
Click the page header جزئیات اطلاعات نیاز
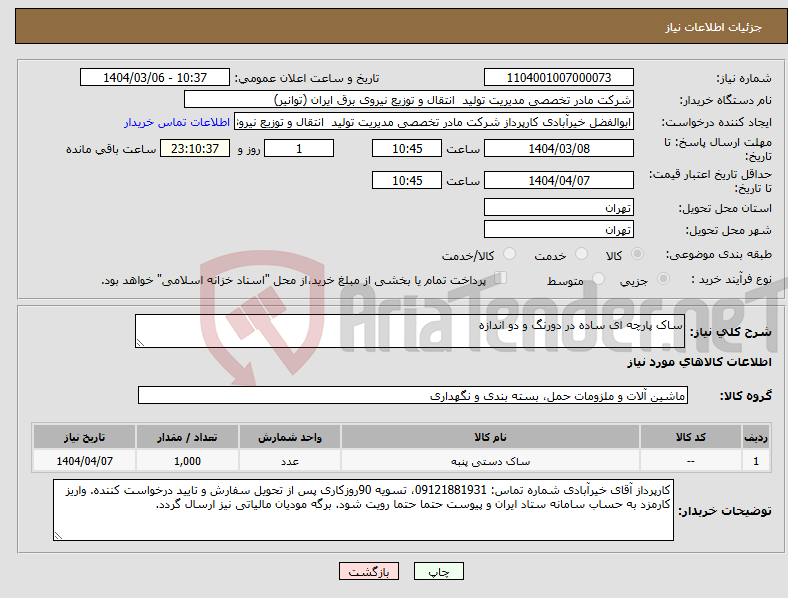[713, 27]
